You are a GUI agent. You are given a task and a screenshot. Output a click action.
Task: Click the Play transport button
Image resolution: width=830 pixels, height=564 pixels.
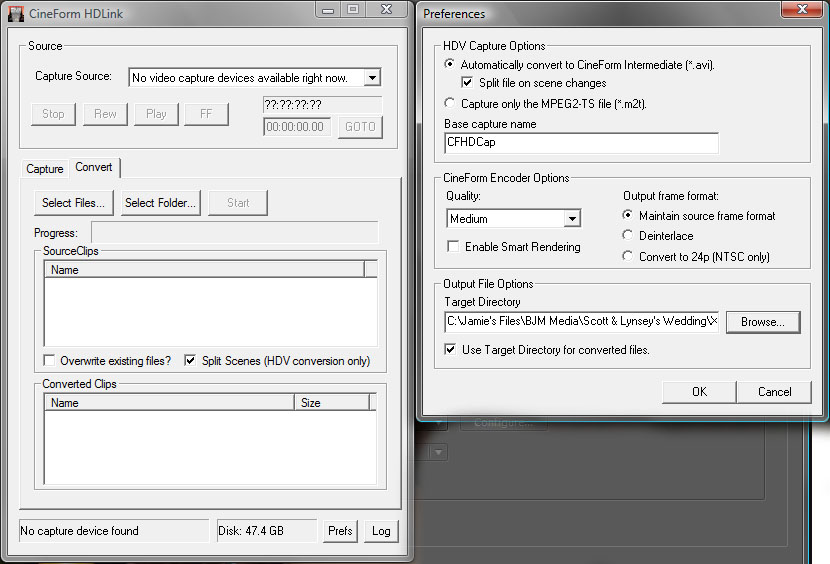156,114
